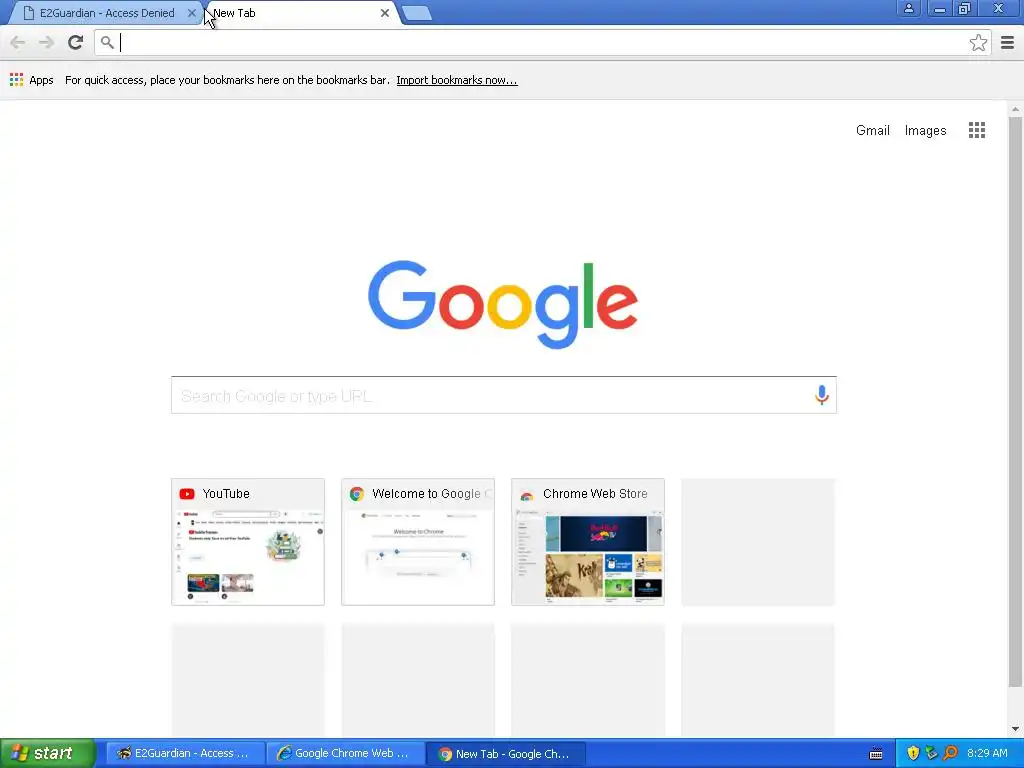Bookmark this page with the star icon
The height and width of the screenshot is (768, 1024).
(978, 42)
